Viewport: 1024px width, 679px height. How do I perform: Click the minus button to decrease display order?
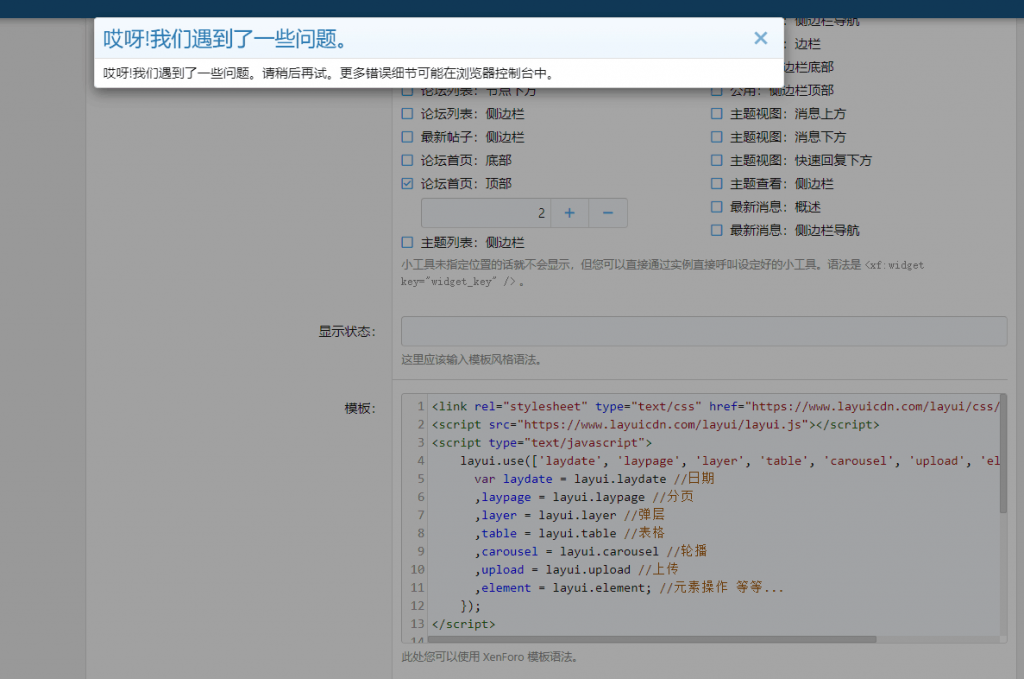[x=608, y=213]
